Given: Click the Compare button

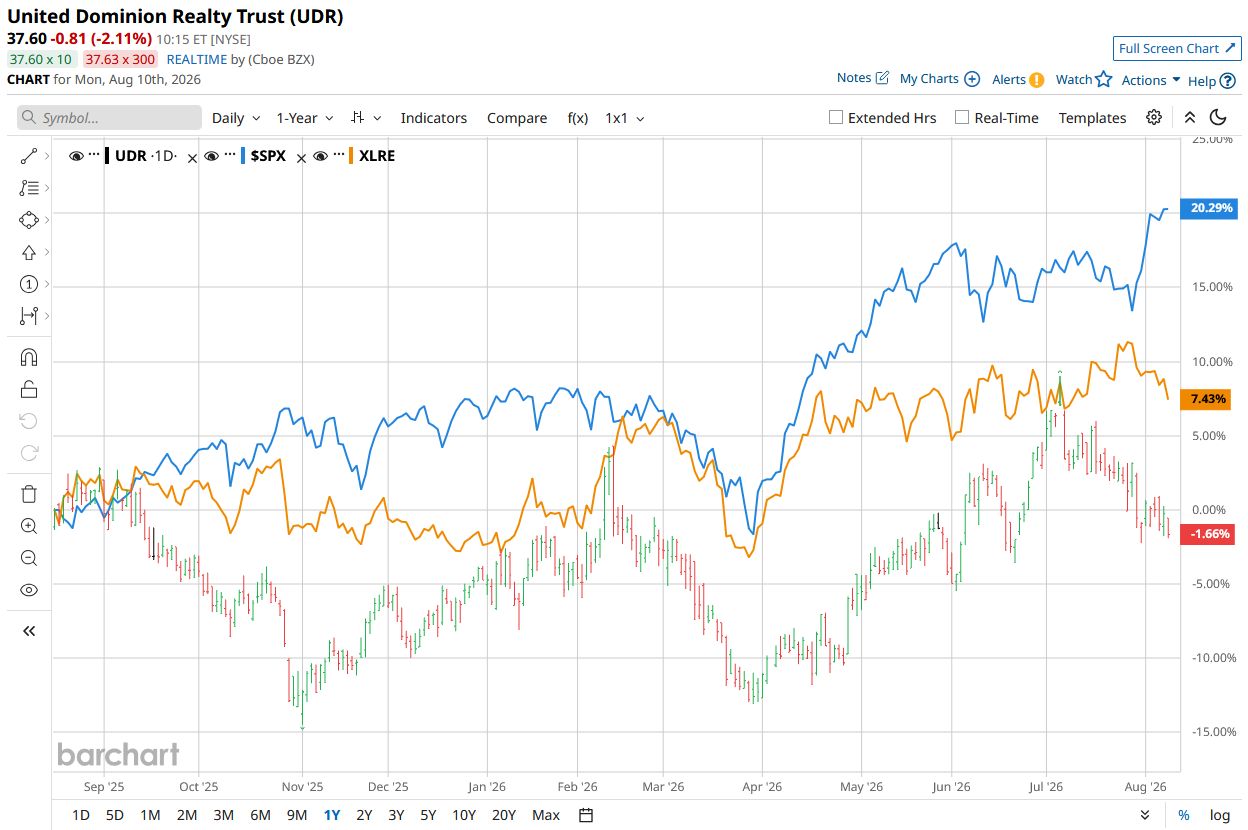Looking at the screenshot, I should [517, 118].
